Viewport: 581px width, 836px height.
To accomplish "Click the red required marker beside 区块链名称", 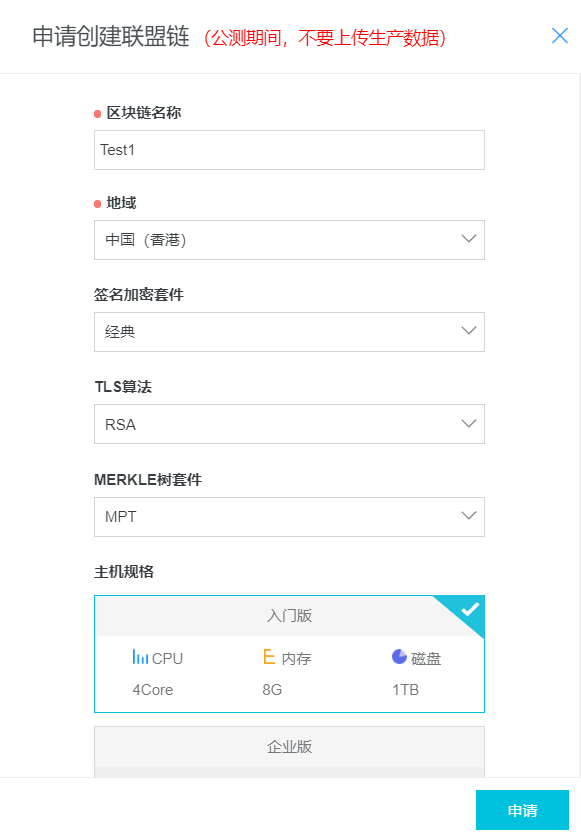I will point(97,113).
